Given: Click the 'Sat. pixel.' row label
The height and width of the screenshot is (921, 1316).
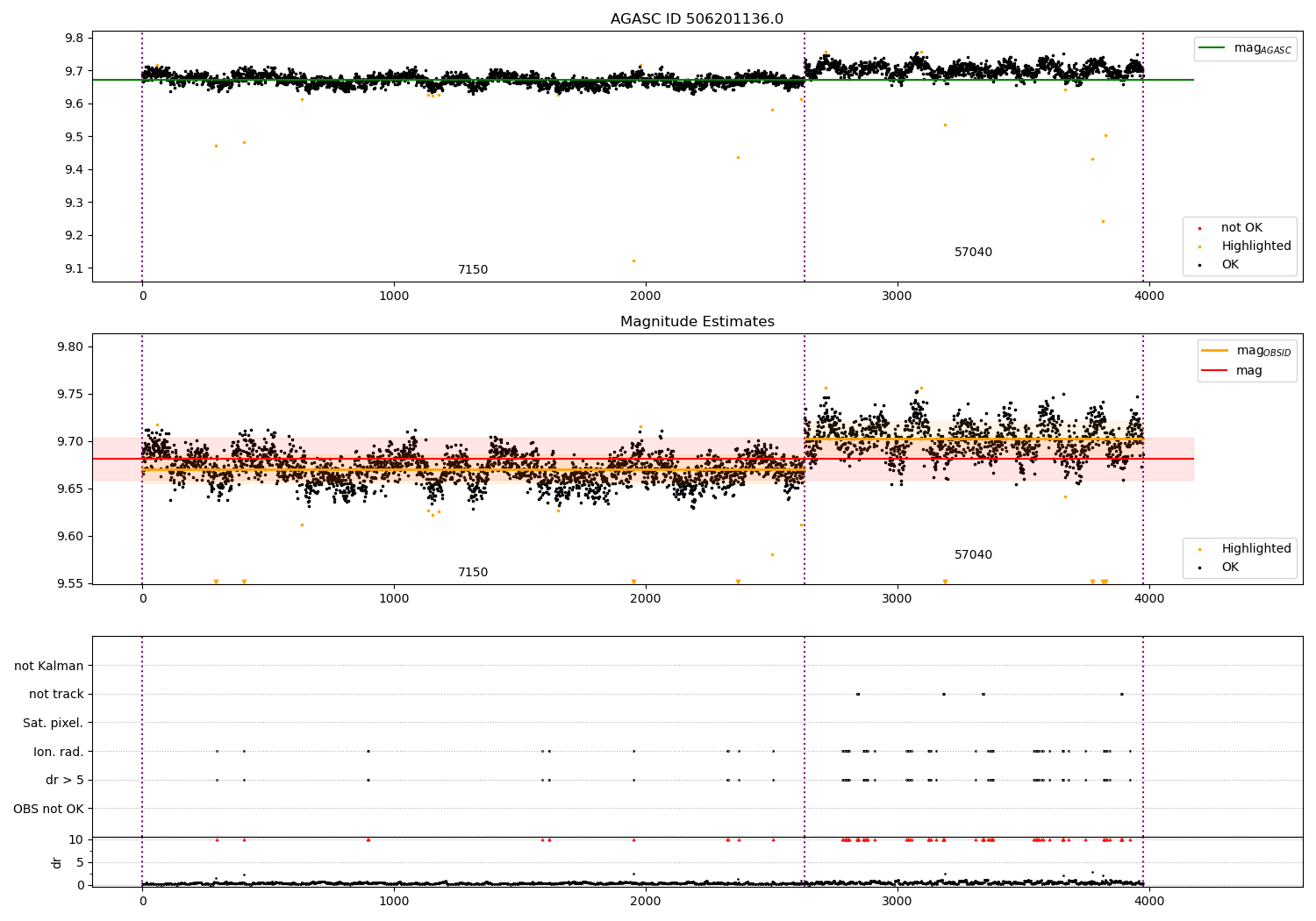Looking at the screenshot, I should [54, 723].
